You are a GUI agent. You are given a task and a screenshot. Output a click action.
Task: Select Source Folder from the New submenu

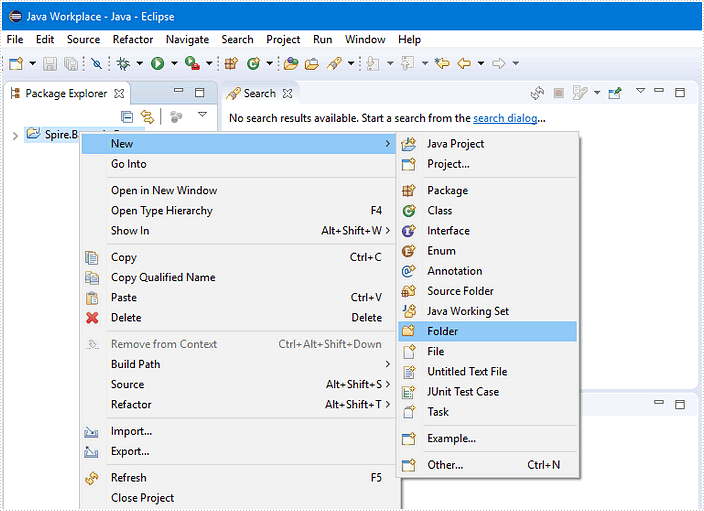(x=487, y=291)
